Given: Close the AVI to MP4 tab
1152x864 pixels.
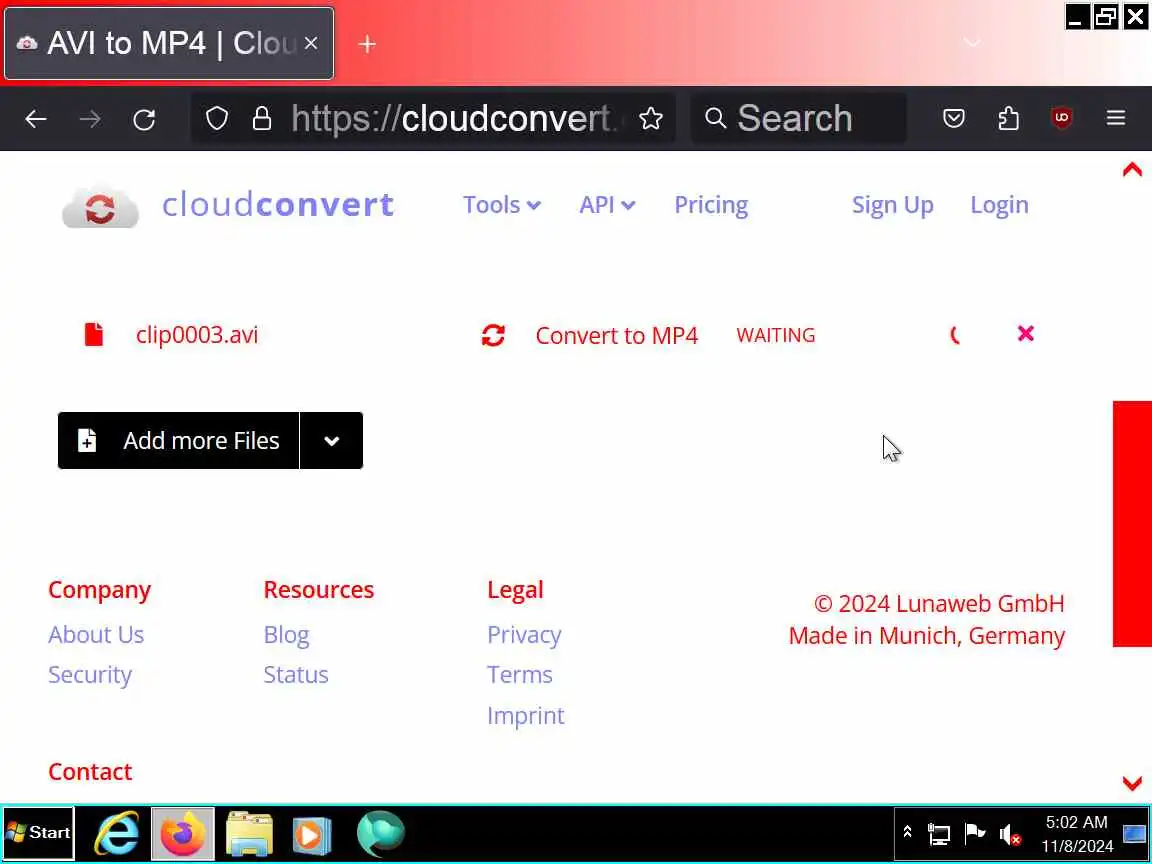Looking at the screenshot, I should click(x=312, y=43).
